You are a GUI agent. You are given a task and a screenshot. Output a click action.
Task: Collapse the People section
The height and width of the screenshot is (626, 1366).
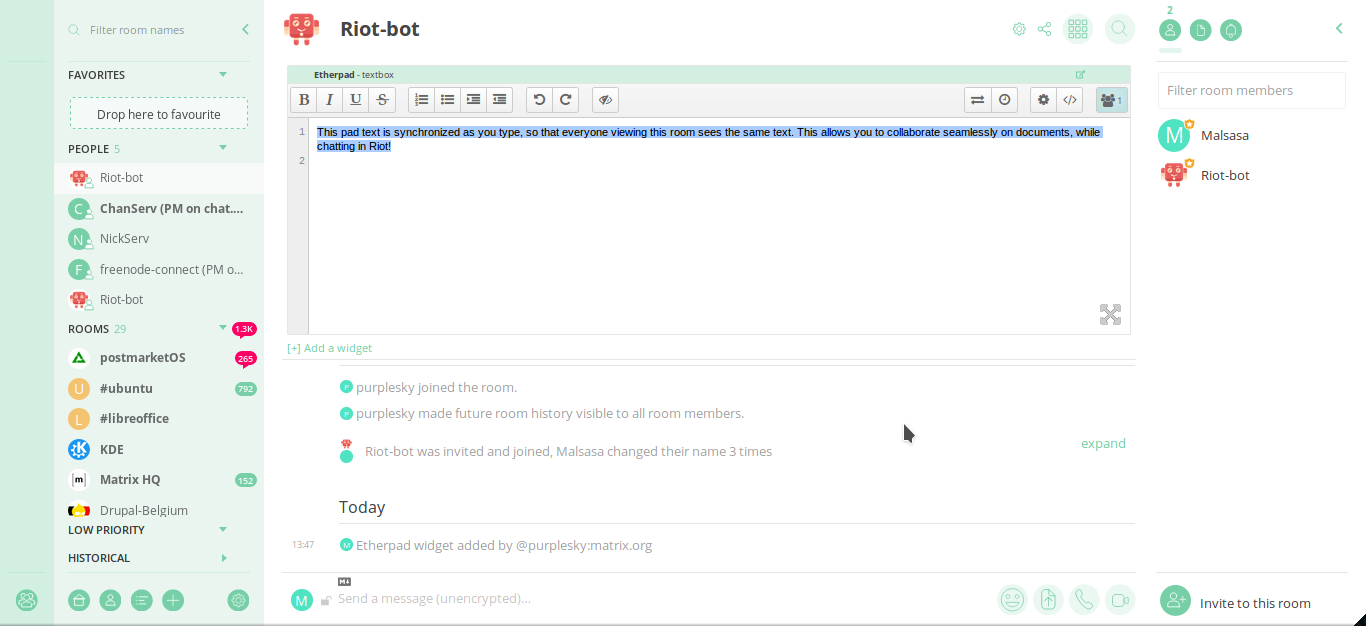223,148
